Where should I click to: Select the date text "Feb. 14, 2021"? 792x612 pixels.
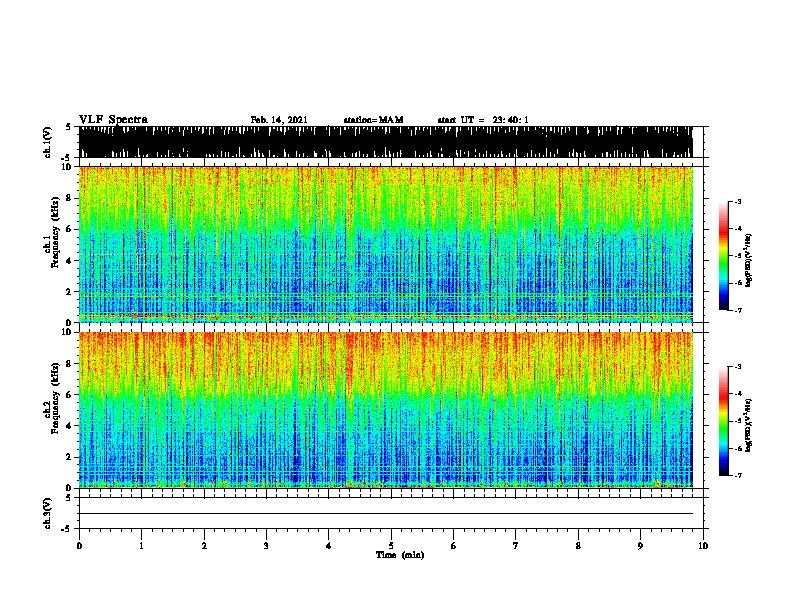click(x=279, y=120)
